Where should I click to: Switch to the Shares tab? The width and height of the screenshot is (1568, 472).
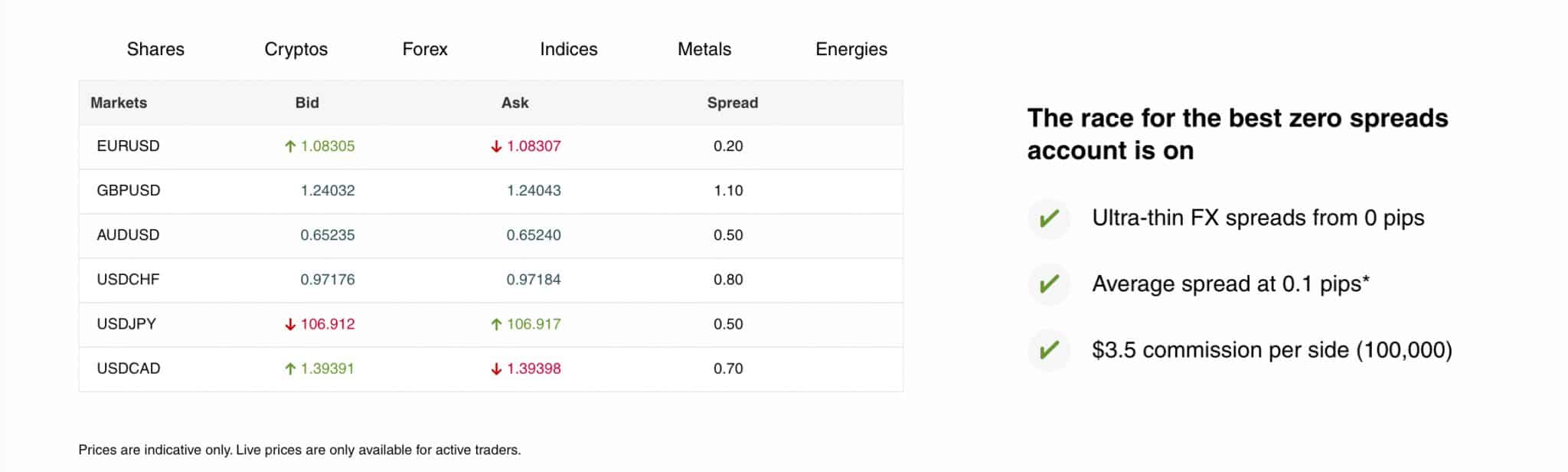click(155, 49)
